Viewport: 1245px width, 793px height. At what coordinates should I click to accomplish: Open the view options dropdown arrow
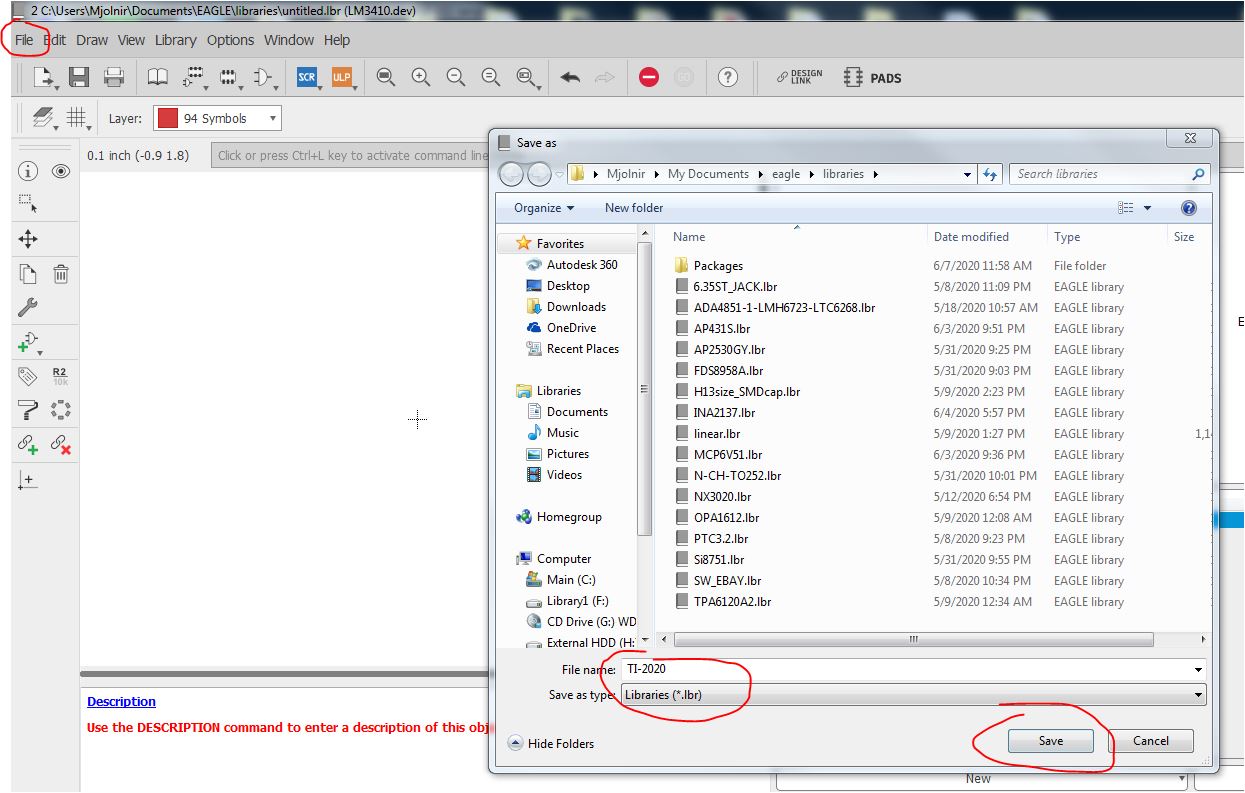[1147, 208]
